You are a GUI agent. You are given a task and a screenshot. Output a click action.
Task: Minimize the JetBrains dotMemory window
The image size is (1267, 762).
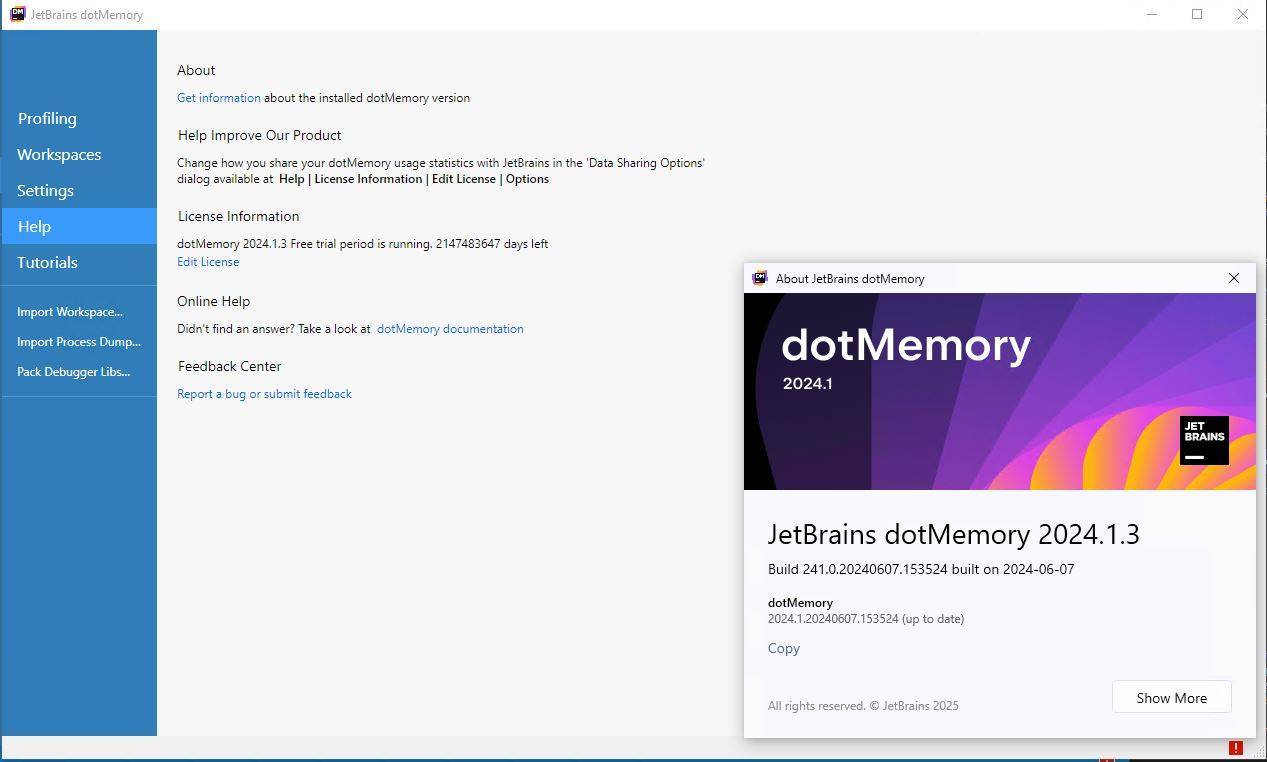[1153, 14]
